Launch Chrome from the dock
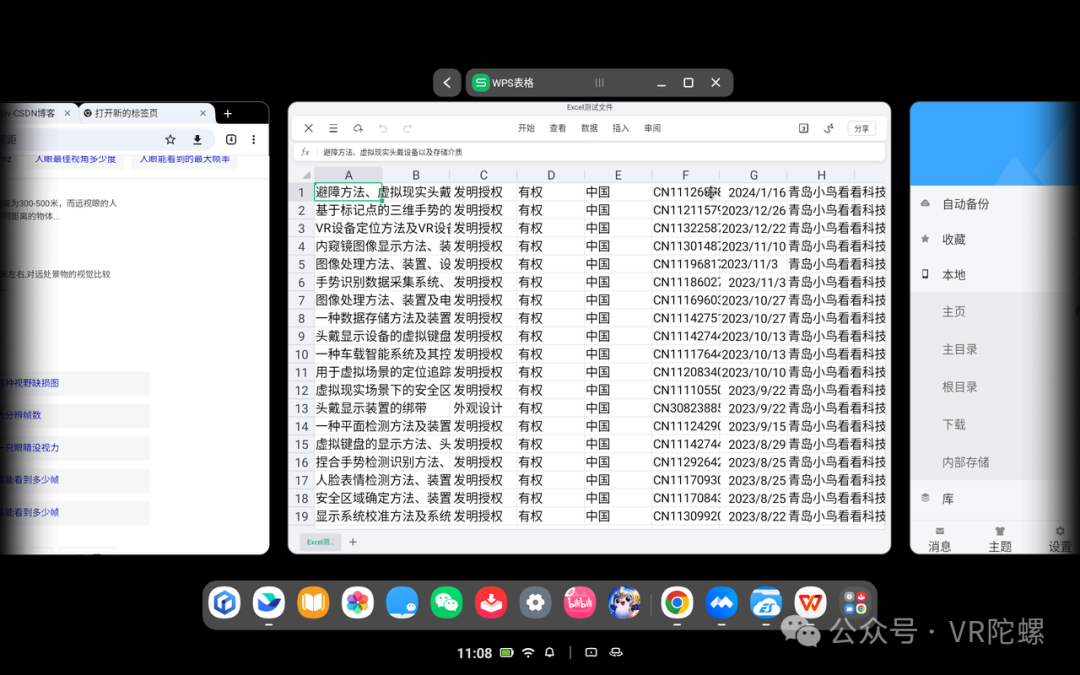This screenshot has width=1080, height=675. (x=677, y=603)
